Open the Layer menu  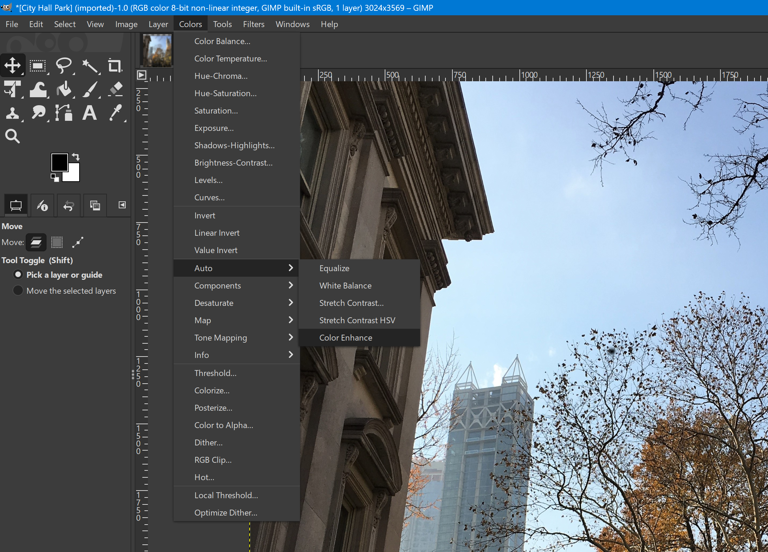158,24
